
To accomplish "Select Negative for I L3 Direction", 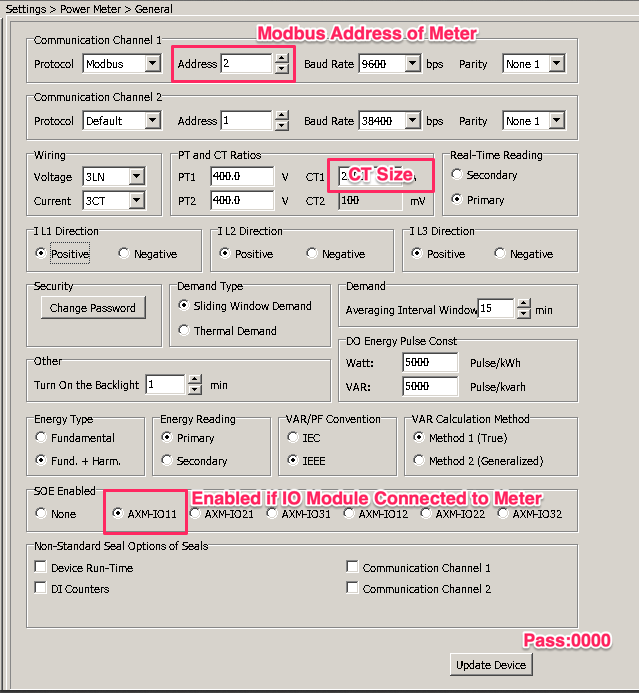I will click(x=524, y=254).
